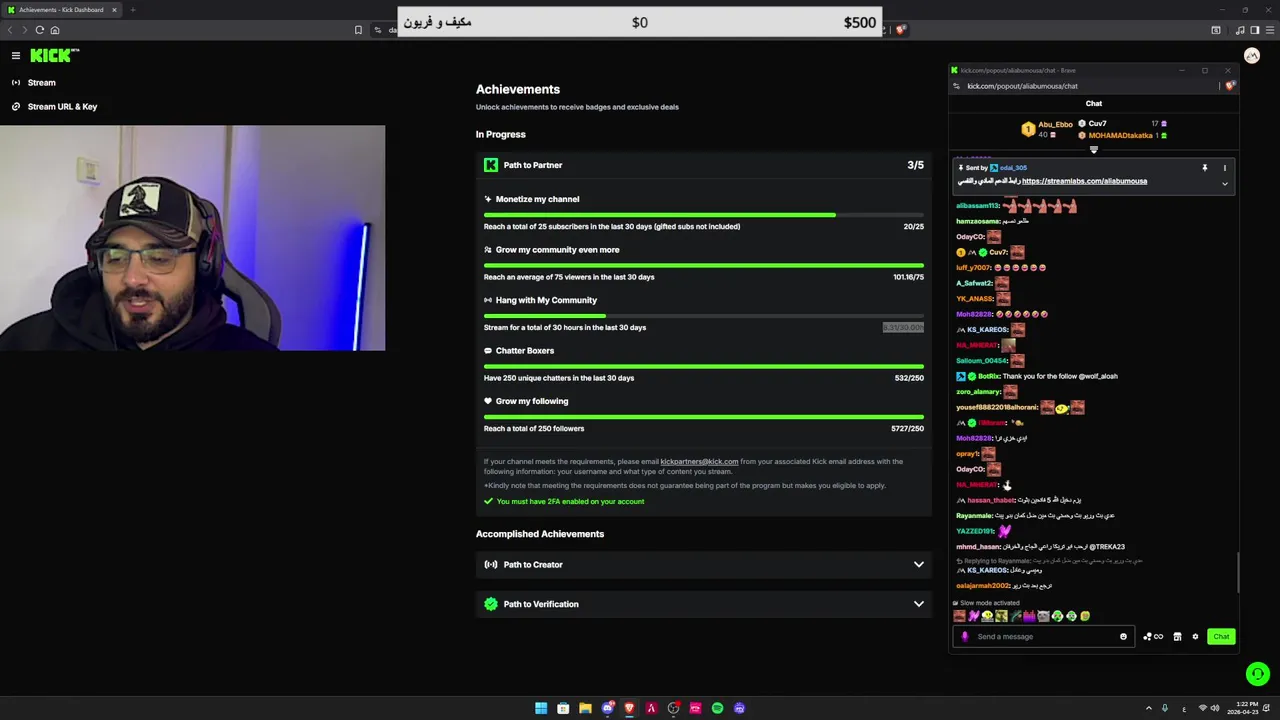This screenshot has width=1280, height=720.
Task: Open Stream URL & Key page
Action: (x=62, y=107)
